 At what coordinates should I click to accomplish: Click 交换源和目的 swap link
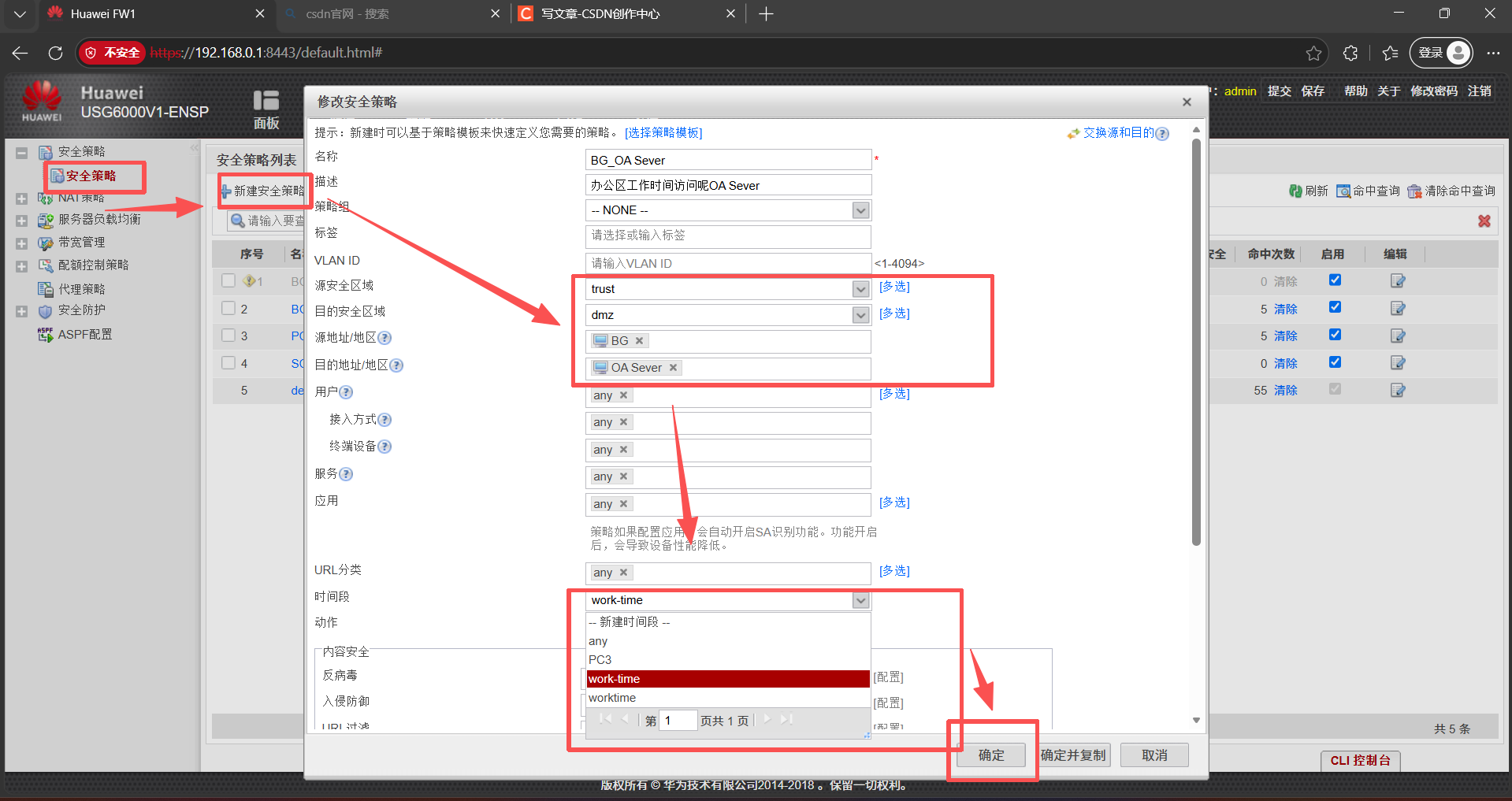pos(1118,133)
